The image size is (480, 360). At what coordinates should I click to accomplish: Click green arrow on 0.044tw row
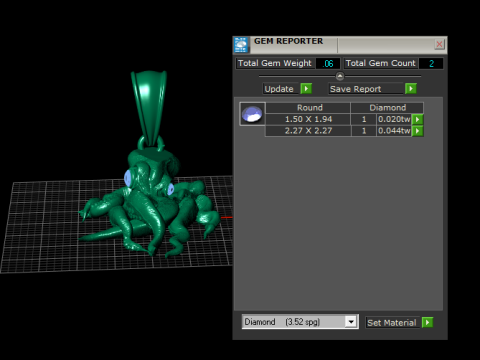pos(417,131)
